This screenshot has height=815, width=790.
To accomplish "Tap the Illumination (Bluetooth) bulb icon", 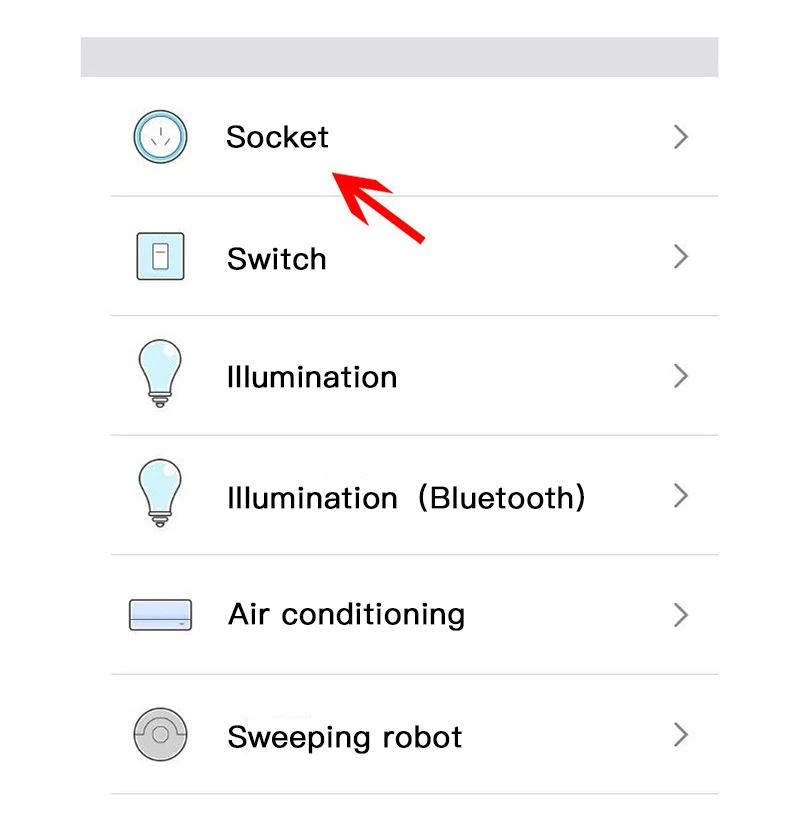I will point(160,493).
